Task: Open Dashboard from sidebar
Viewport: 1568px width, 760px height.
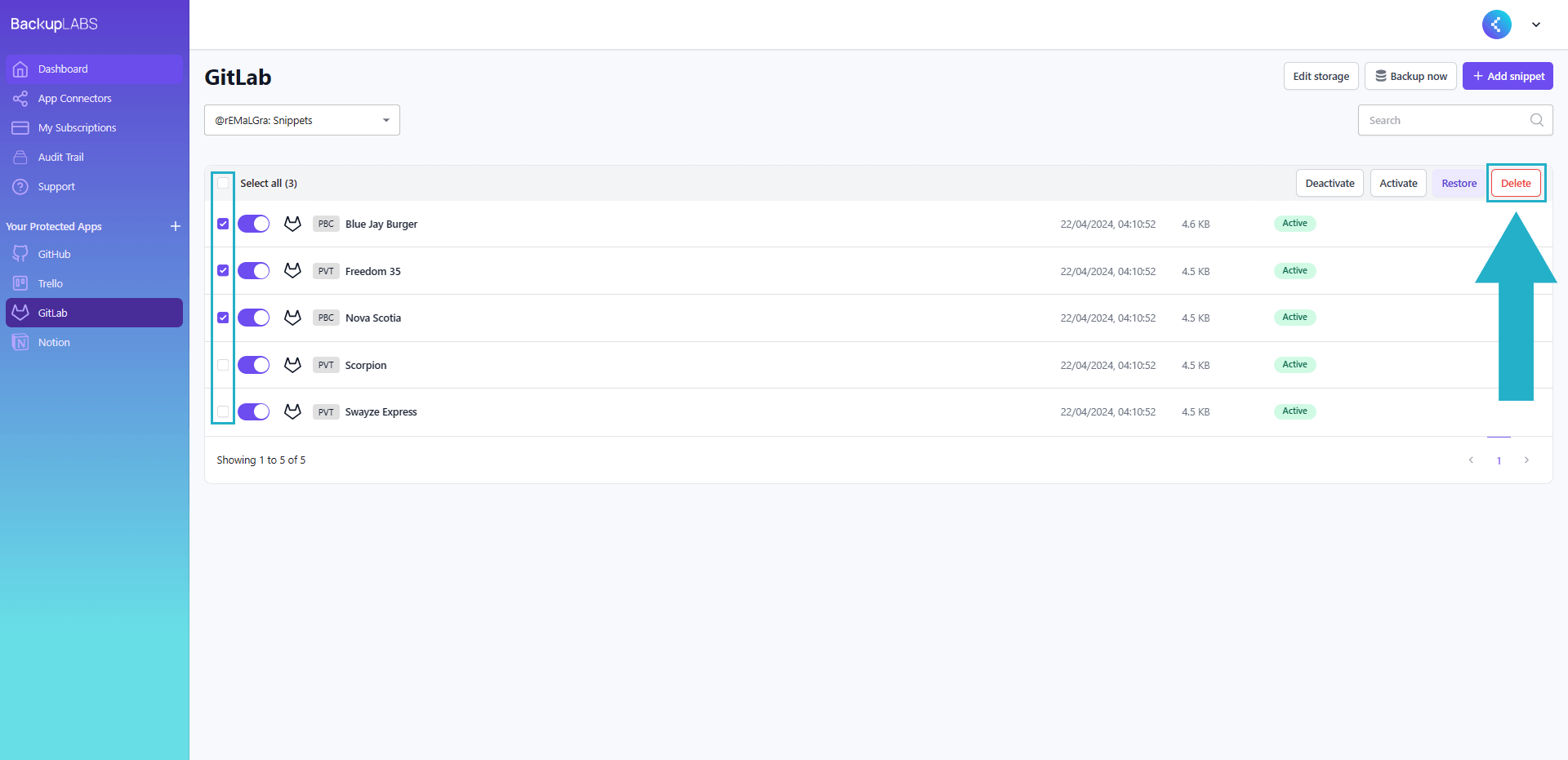Action: coord(94,69)
